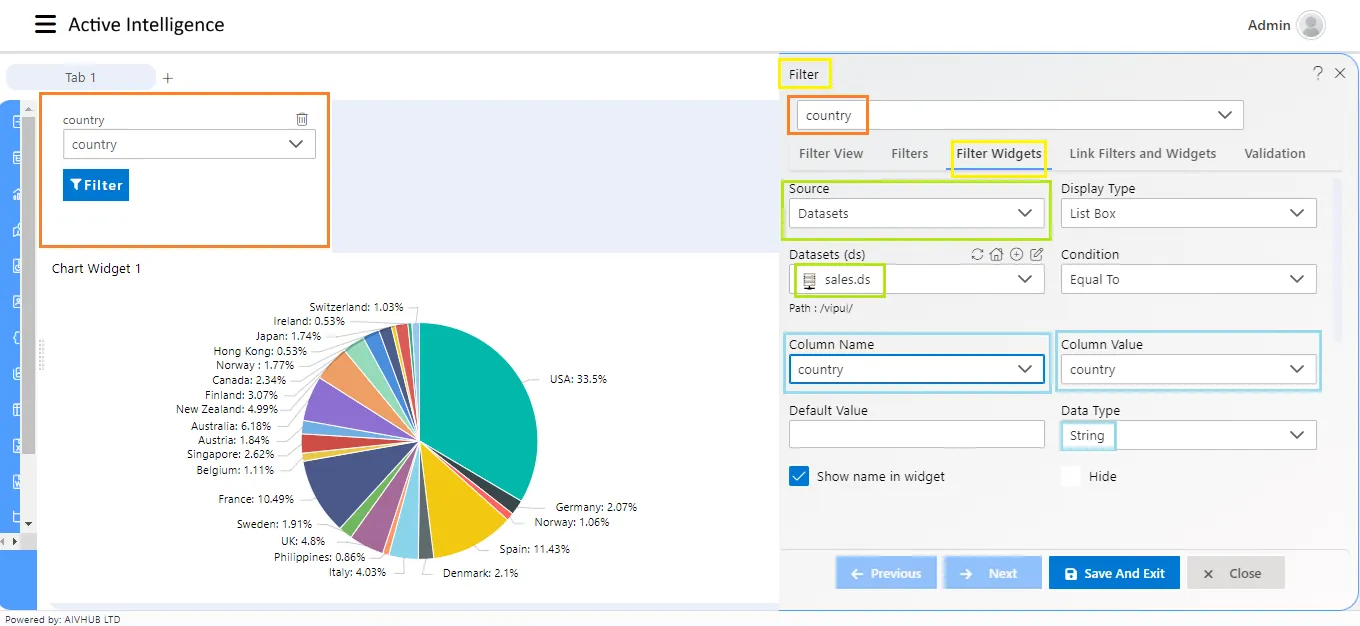This screenshot has width=1360, height=626.
Task: Open the Condition Equal To dropdown
Action: tap(1189, 279)
